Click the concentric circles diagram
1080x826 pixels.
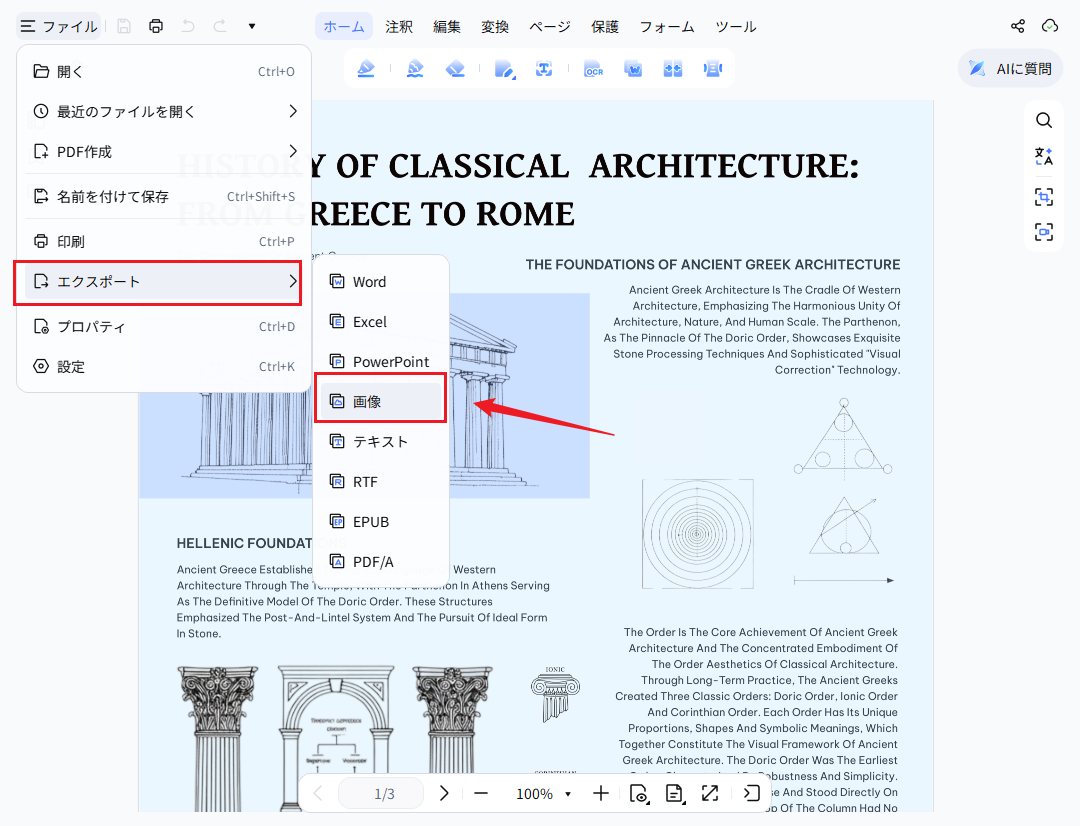click(x=697, y=534)
